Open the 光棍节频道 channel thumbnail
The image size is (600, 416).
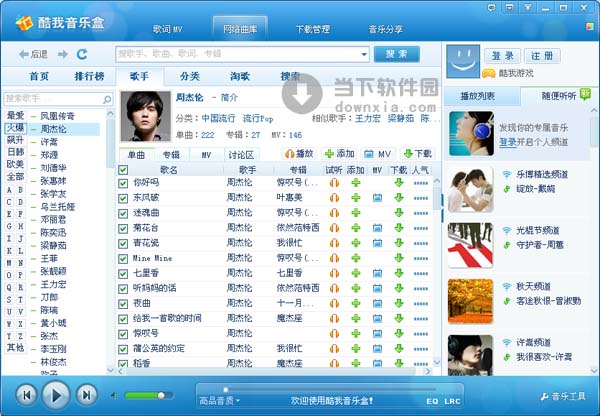coord(470,245)
